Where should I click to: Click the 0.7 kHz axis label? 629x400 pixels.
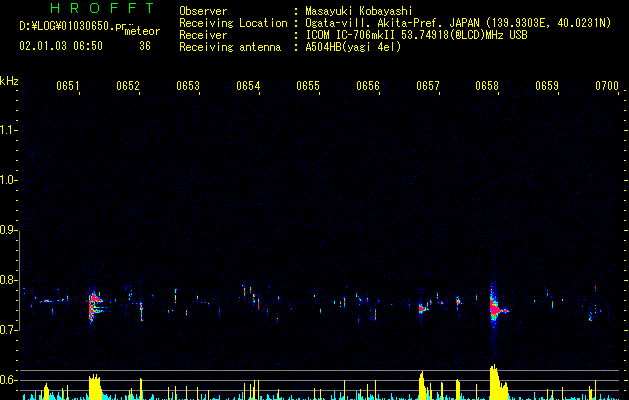pyautogui.click(x=8, y=330)
